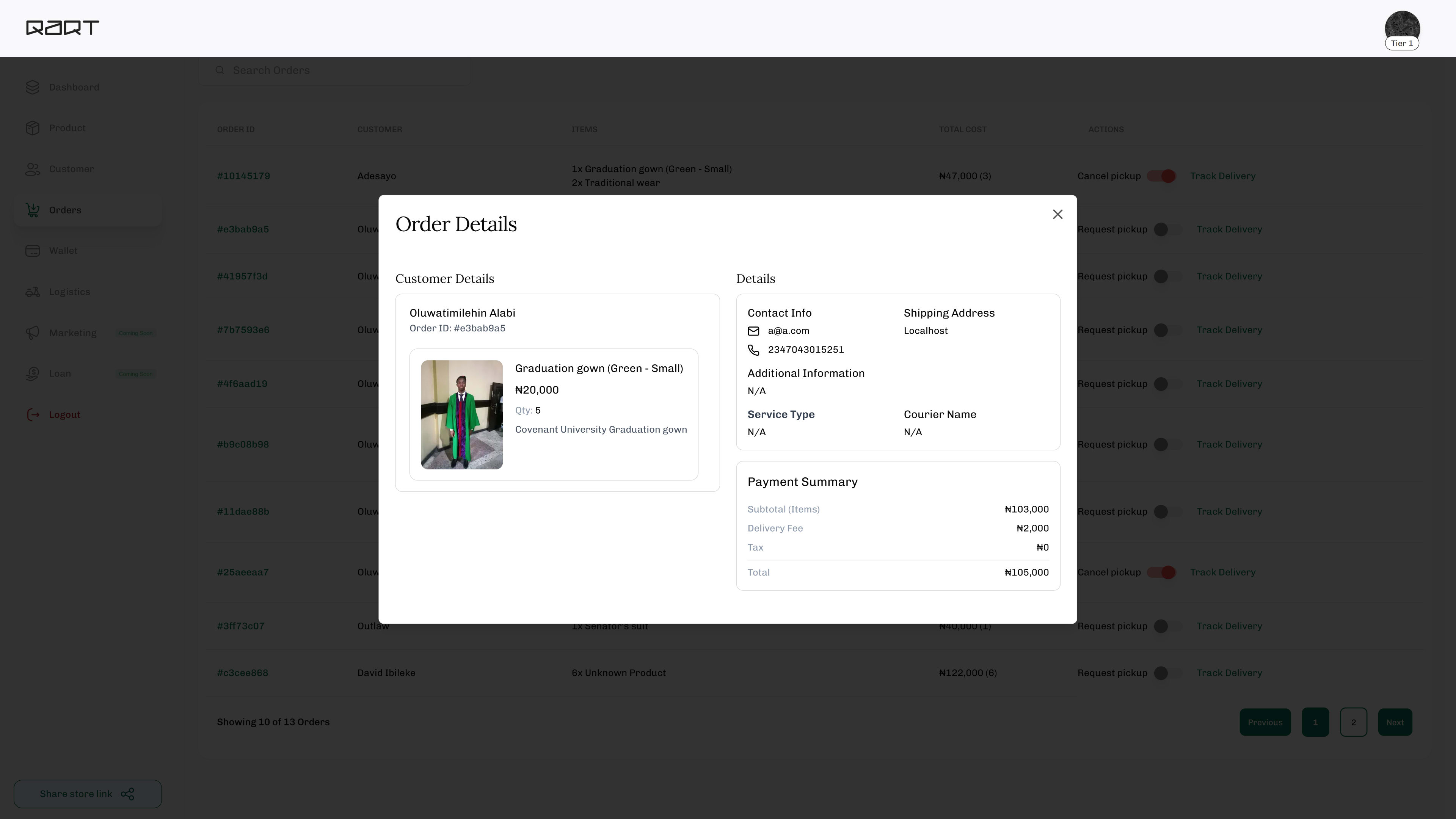Select the Dashboard icon in the sidebar

(x=32, y=87)
